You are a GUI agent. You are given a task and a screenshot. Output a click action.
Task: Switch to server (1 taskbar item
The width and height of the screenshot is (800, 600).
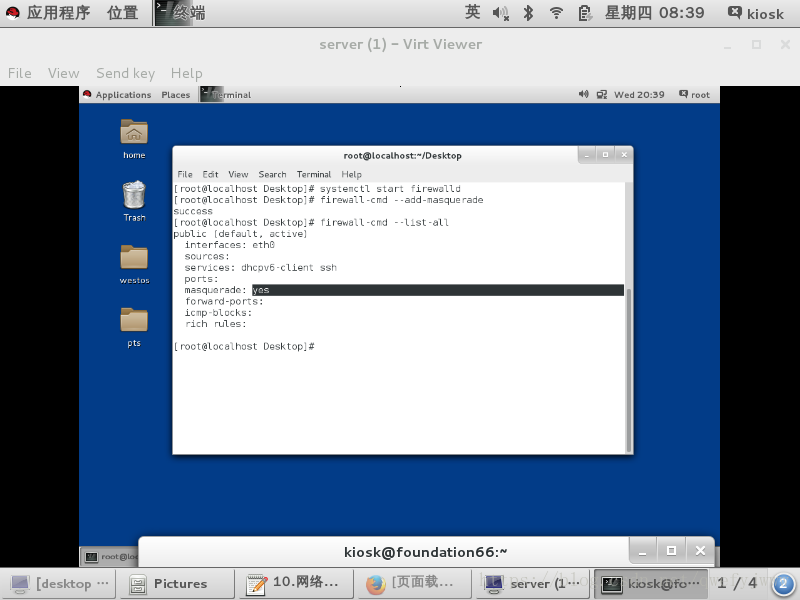(533, 583)
